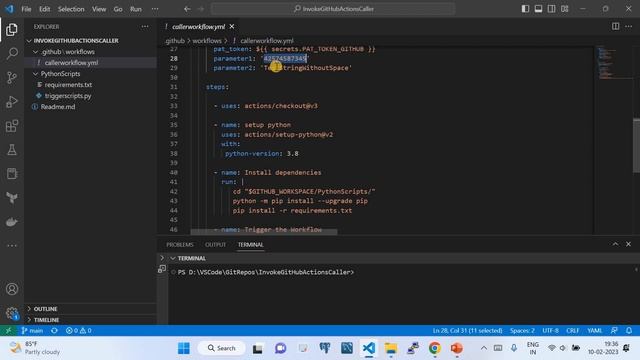
Task: Synchronize changes icon in status bar
Action: (x=54, y=331)
